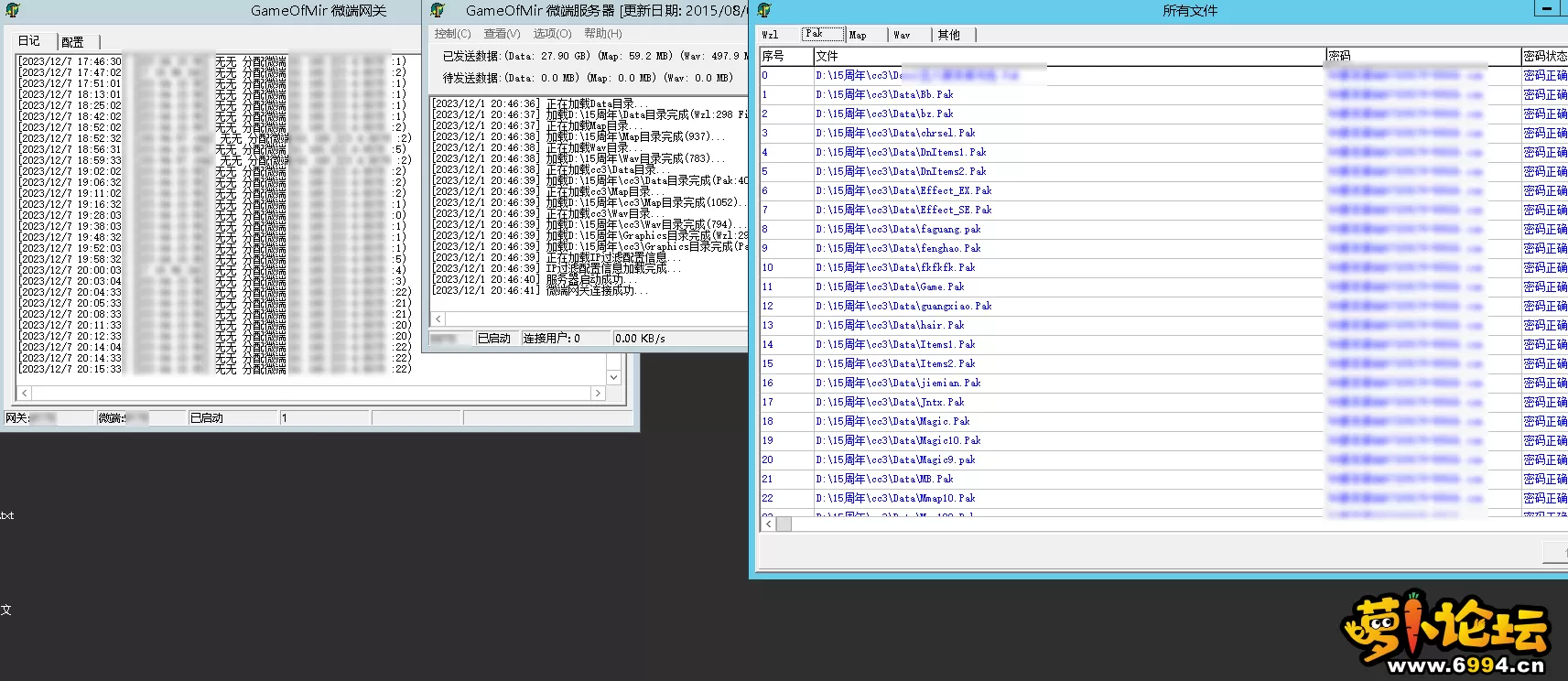Click 密码正确 status in the Game.Pak row
The width and height of the screenshot is (1568, 681).
pos(1545,286)
